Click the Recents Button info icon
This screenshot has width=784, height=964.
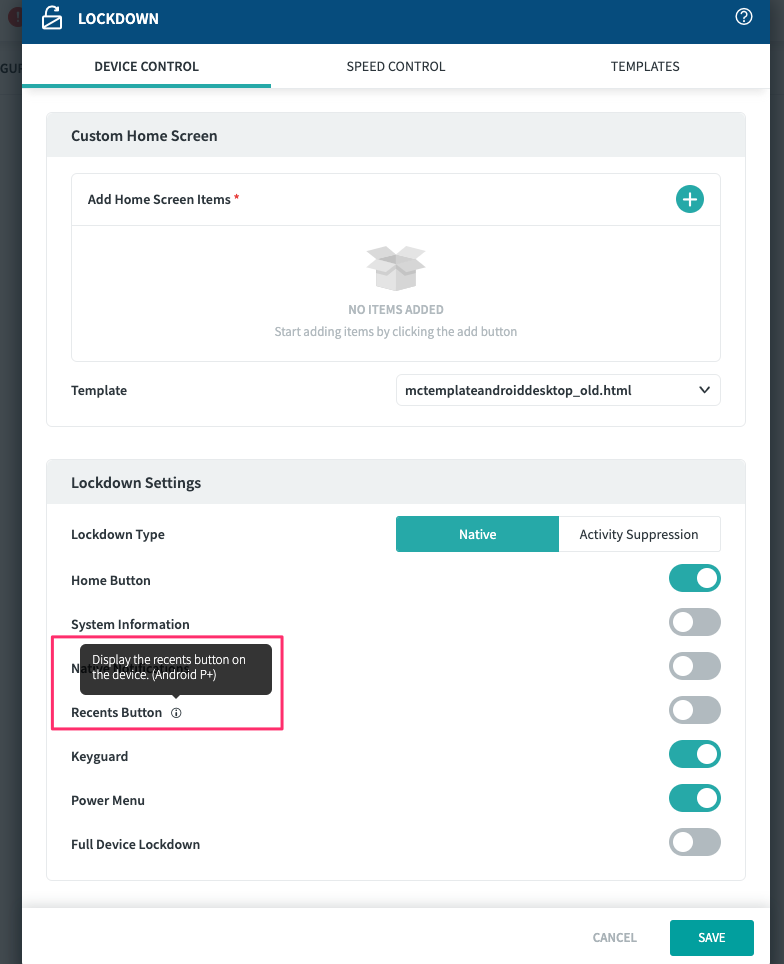coord(176,713)
